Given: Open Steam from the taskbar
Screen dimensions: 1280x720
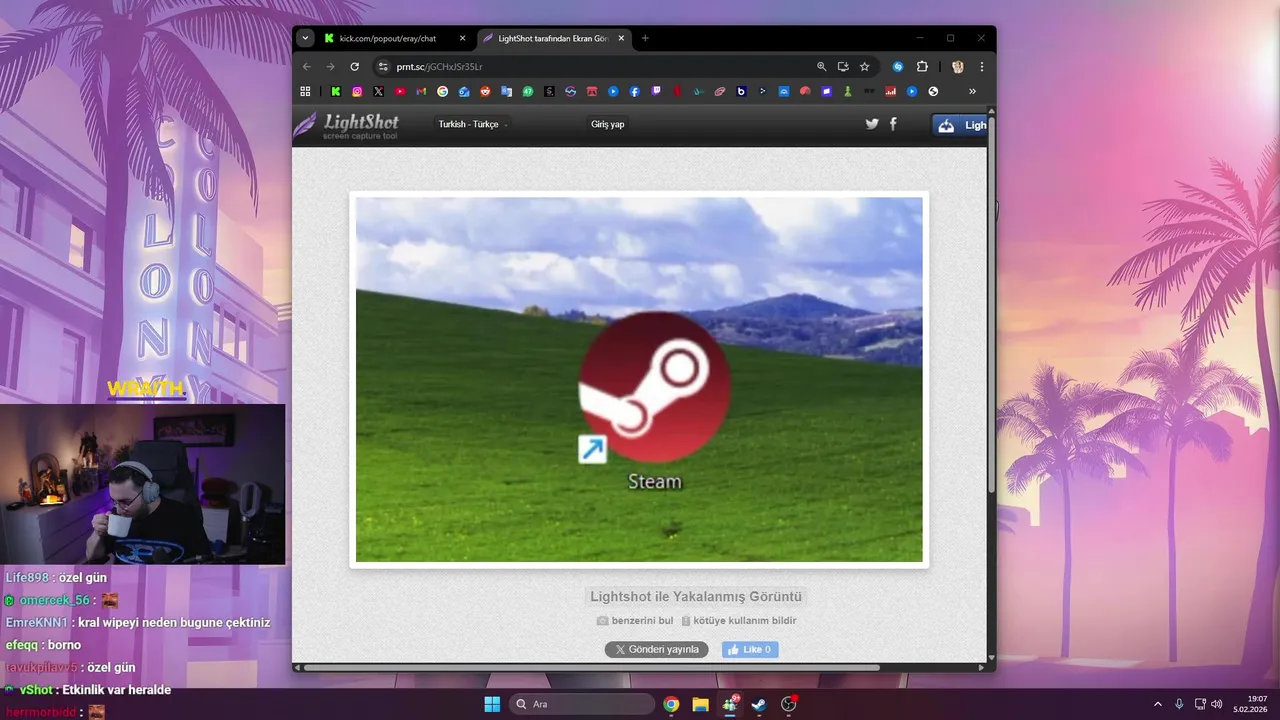Looking at the screenshot, I should [x=759, y=704].
